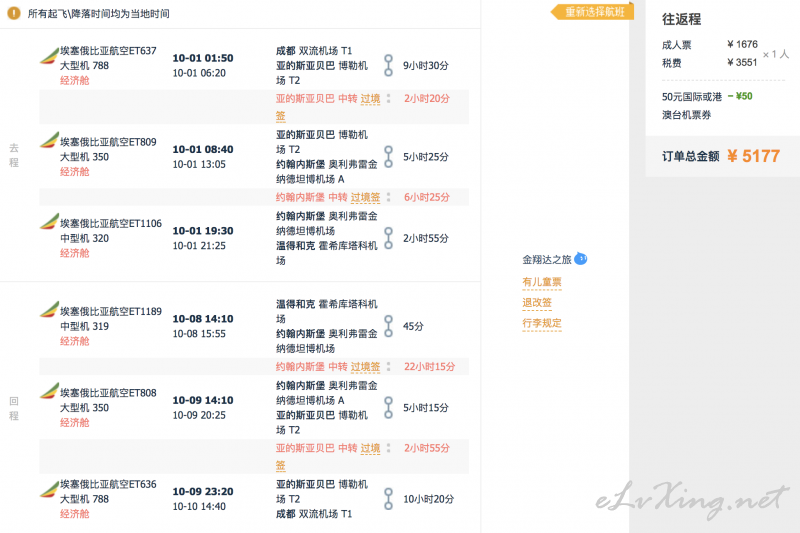
Task: Click the route icon beside 5小时15分
Action: point(388,408)
